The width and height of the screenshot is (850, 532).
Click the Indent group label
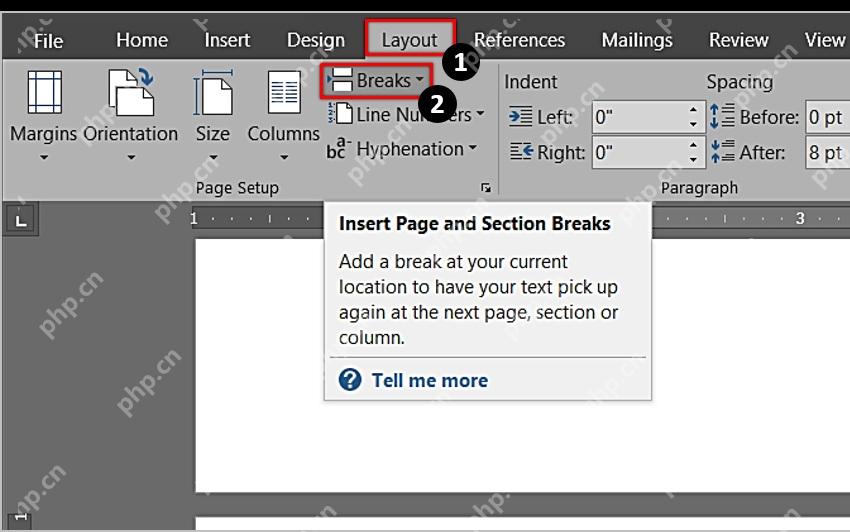tap(531, 81)
